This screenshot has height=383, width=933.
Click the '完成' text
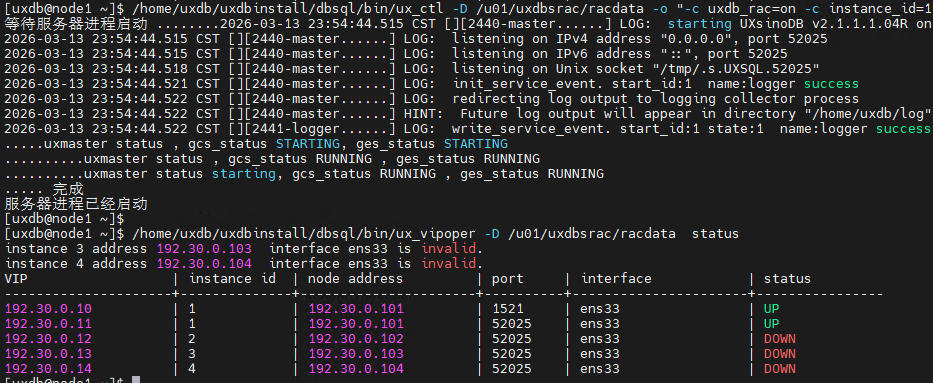[68, 189]
